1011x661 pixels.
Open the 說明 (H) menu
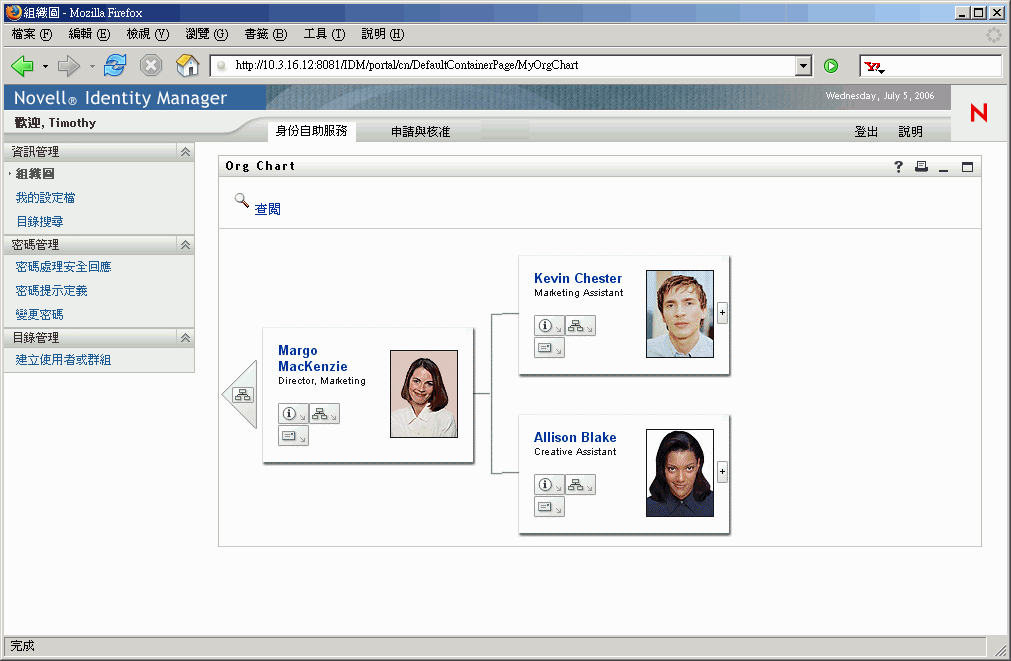pos(383,34)
